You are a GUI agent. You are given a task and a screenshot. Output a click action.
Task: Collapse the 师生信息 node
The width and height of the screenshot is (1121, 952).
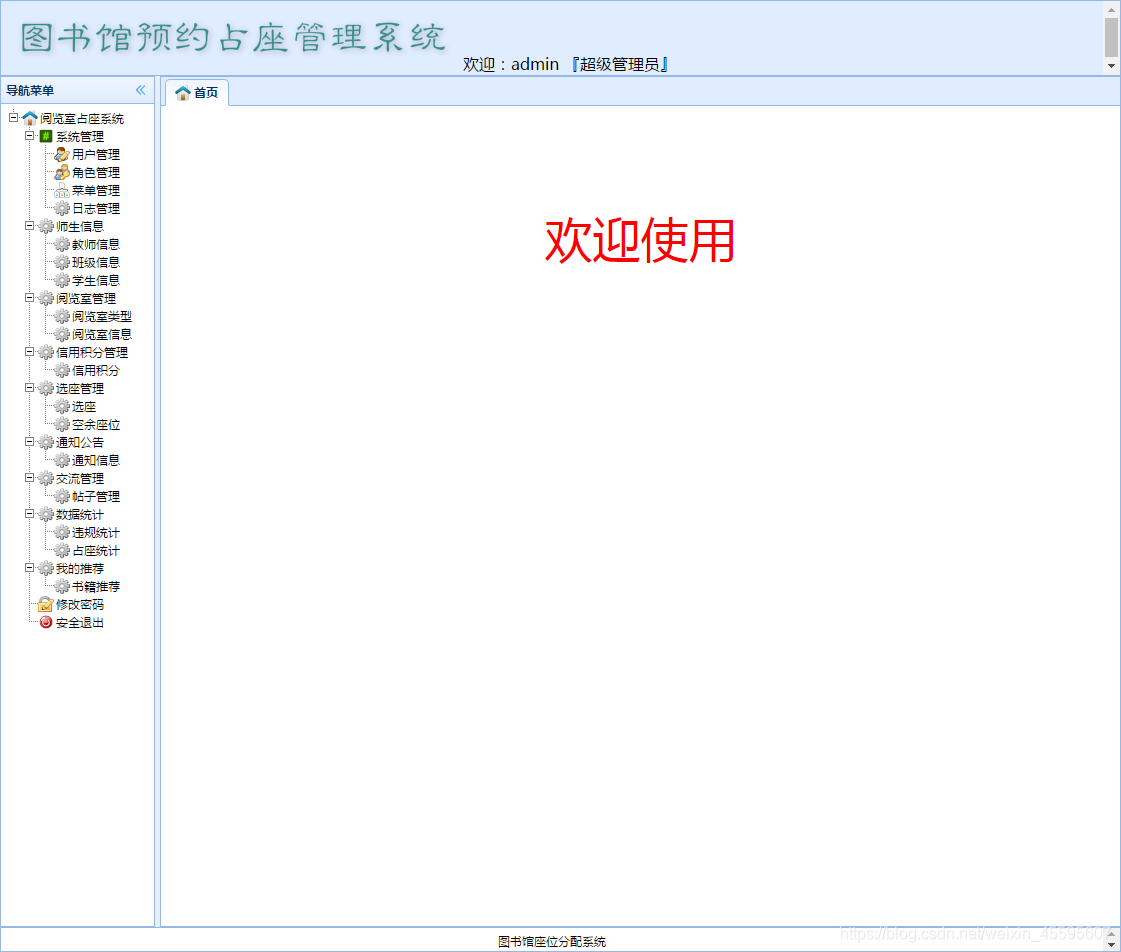pyautogui.click(x=28, y=226)
